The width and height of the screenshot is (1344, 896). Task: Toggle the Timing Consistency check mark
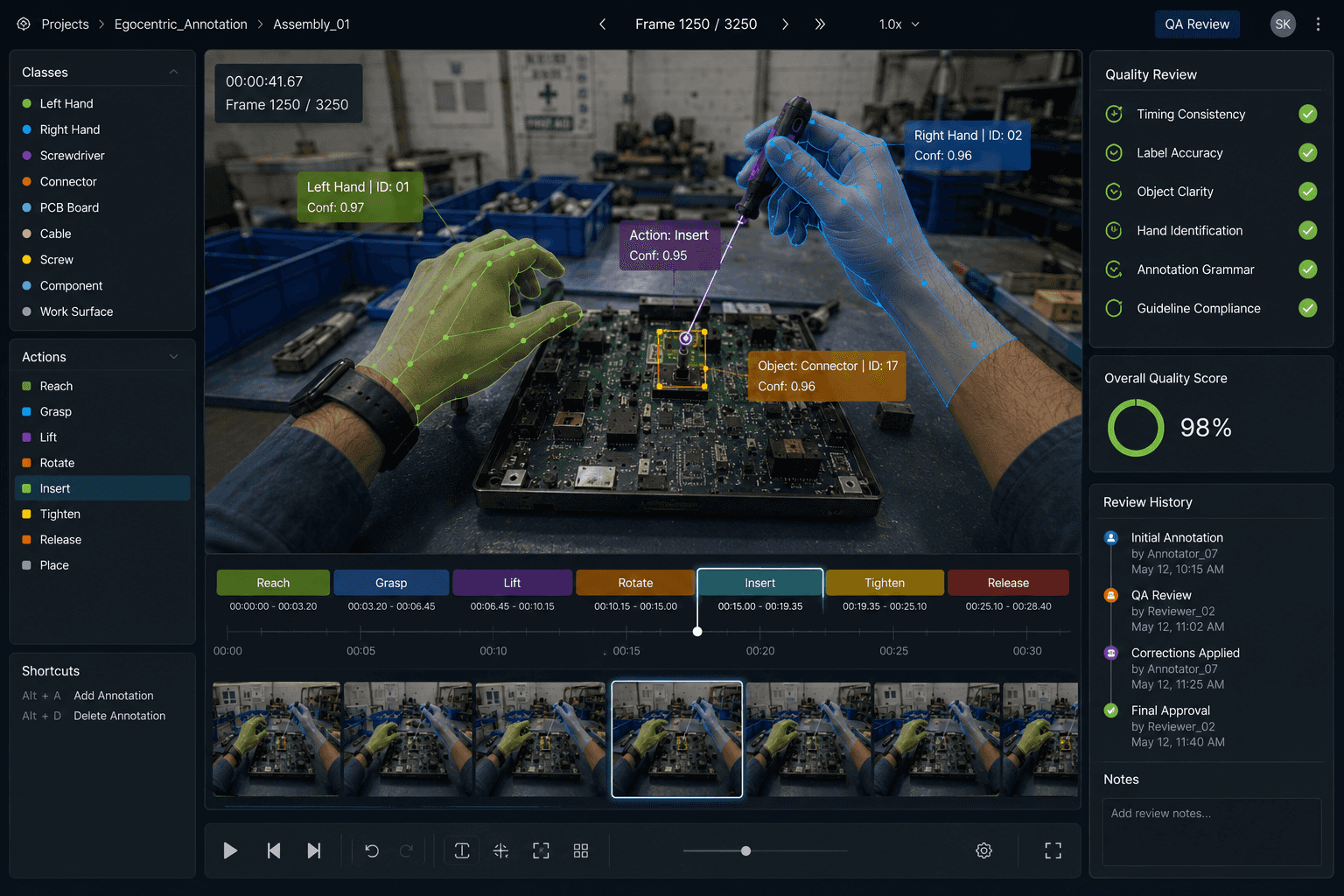[1308, 114]
